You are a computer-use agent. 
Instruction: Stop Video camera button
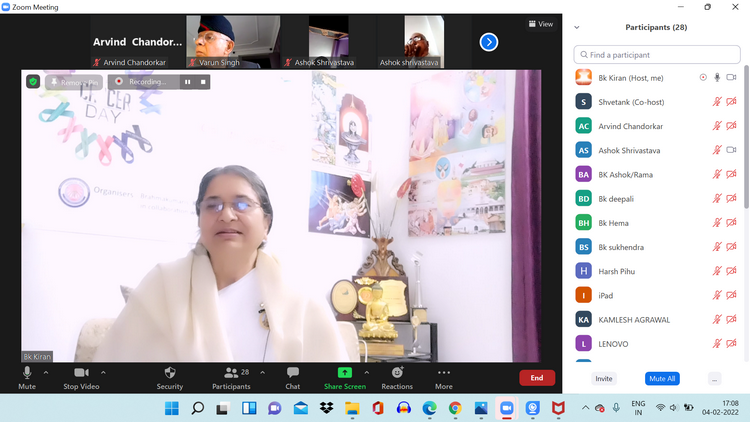point(81,378)
